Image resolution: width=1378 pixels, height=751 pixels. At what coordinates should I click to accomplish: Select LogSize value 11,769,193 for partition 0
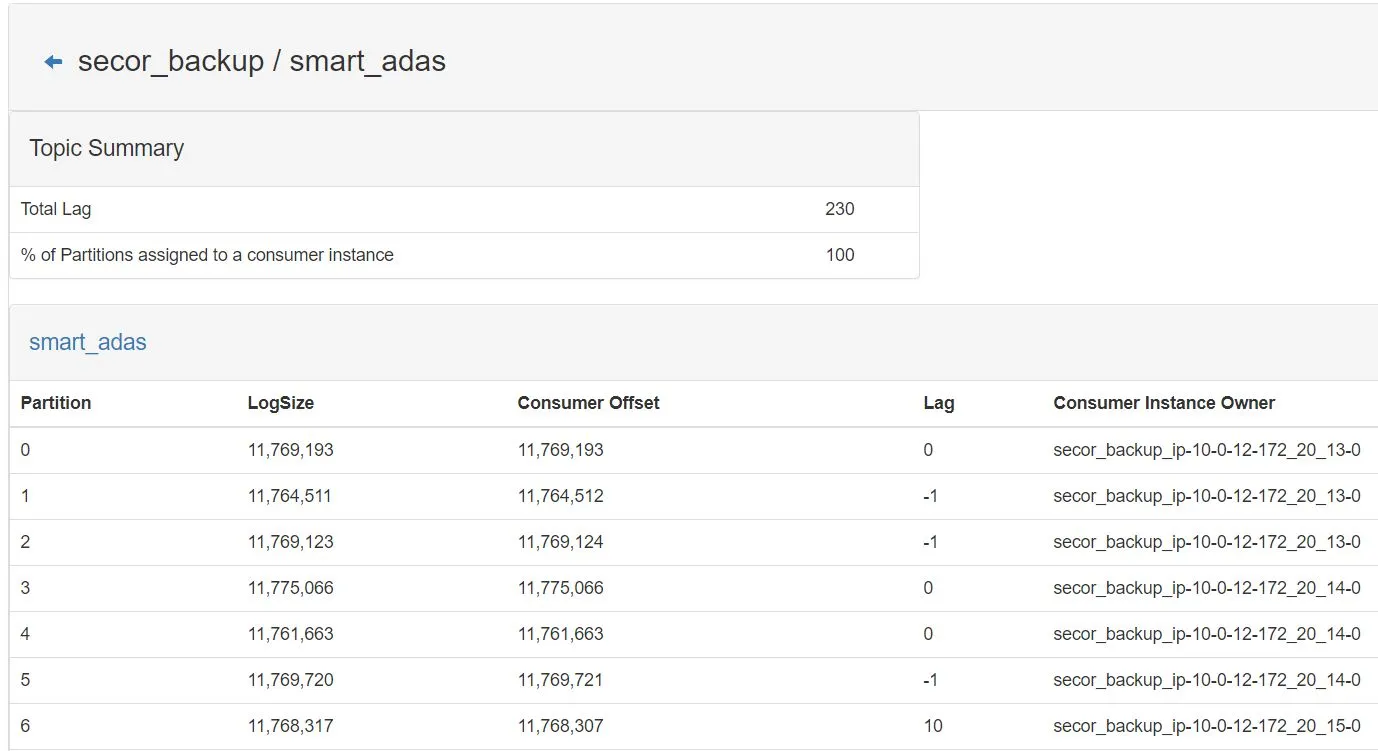[291, 450]
